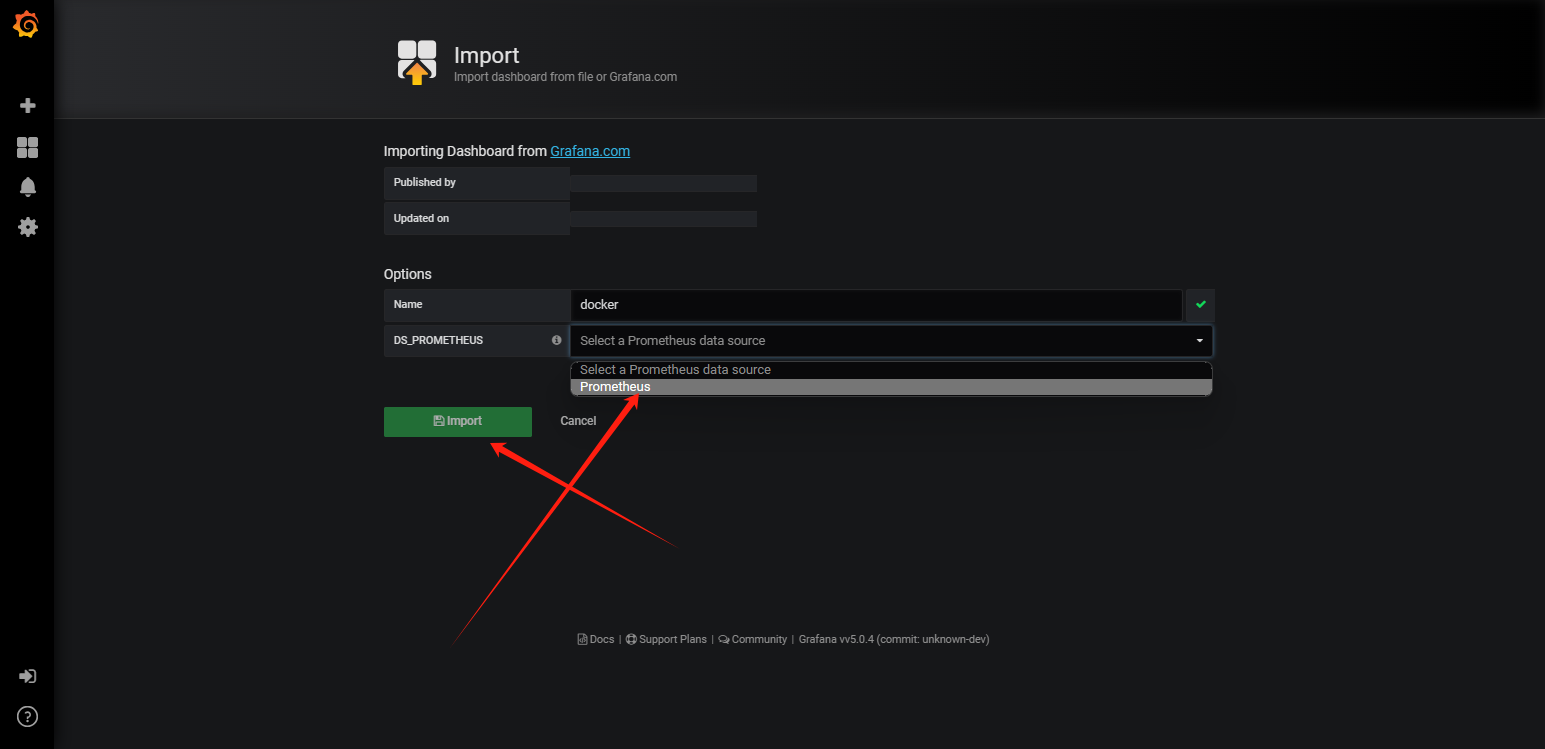Open the Support Plans footer link
This screenshot has height=749, width=1545.
point(666,639)
